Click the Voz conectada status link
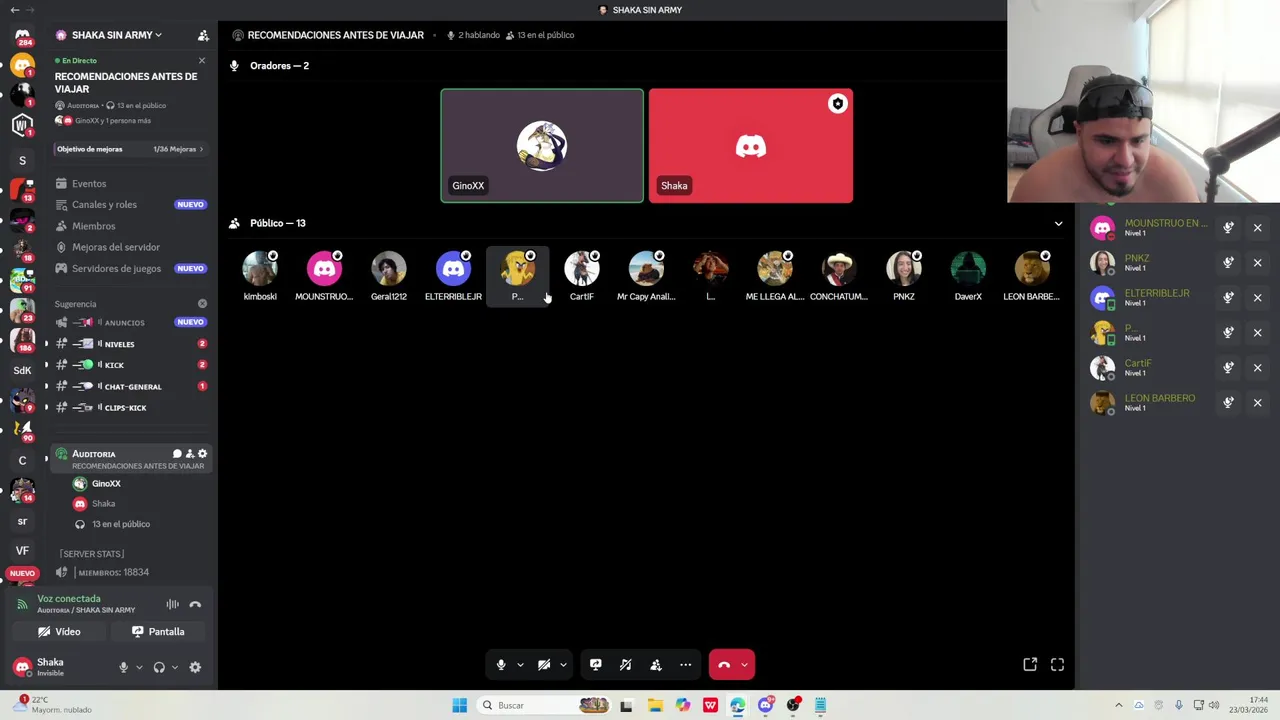The image size is (1280, 720). tap(69, 599)
